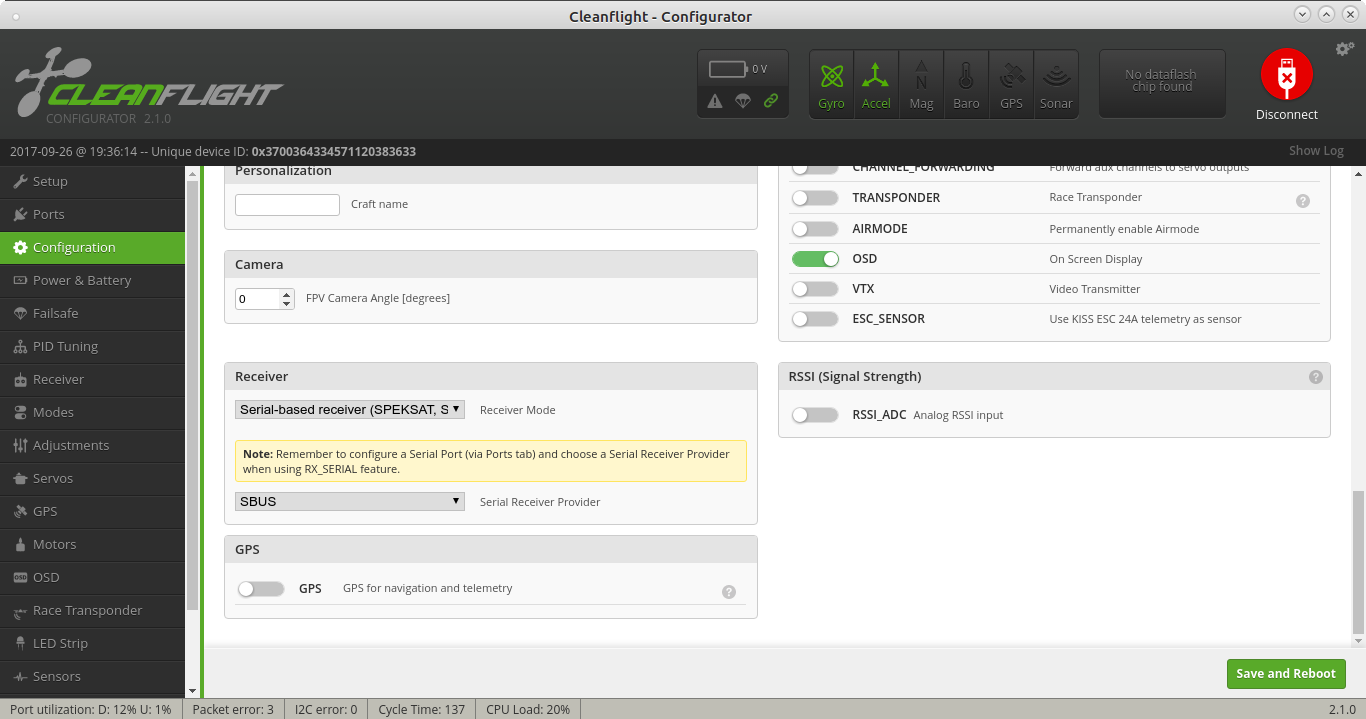Image resolution: width=1366 pixels, height=719 pixels.
Task: Click the sidebar scrollbar up arrow
Action: coord(192,173)
